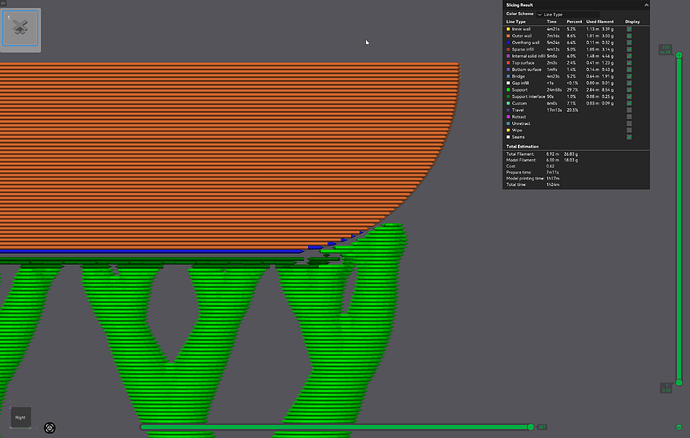Enable display of Travel moves
Screen dimensions: 690x438
(x=629, y=110)
